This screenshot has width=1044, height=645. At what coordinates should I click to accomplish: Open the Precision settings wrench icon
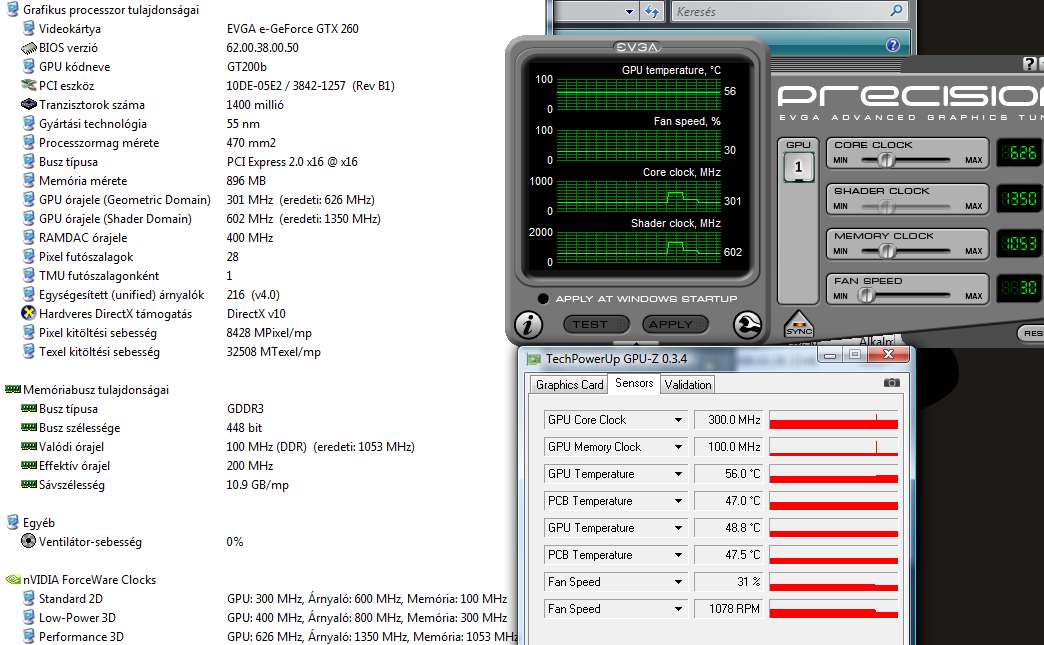coord(747,325)
